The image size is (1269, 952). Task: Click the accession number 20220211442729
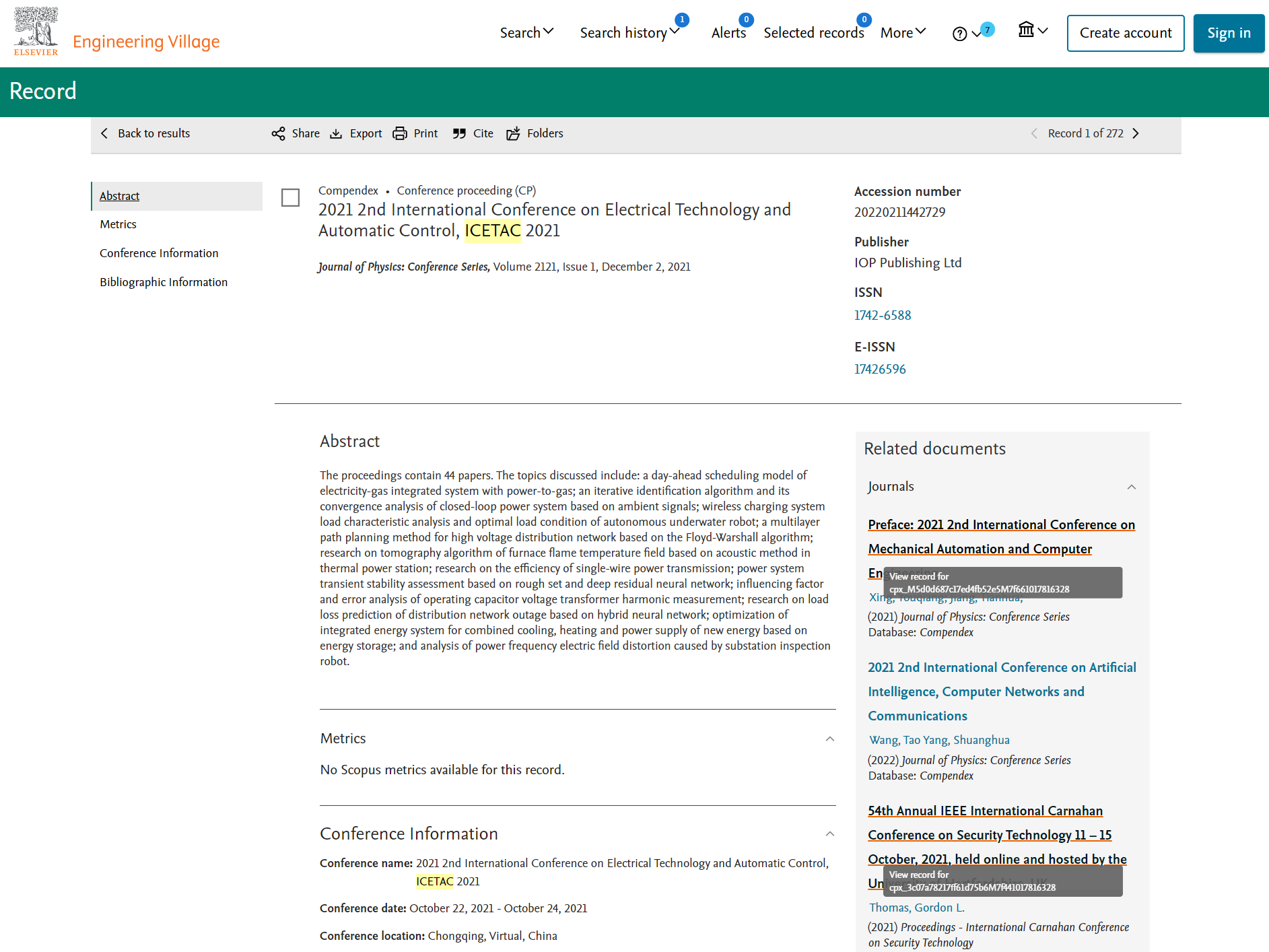point(899,212)
